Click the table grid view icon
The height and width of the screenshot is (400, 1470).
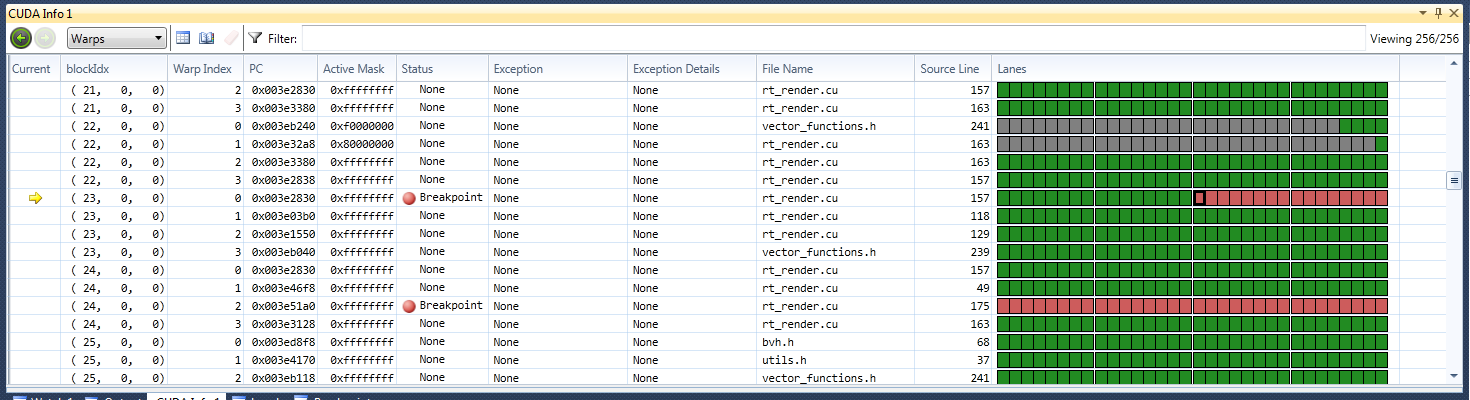[183, 38]
